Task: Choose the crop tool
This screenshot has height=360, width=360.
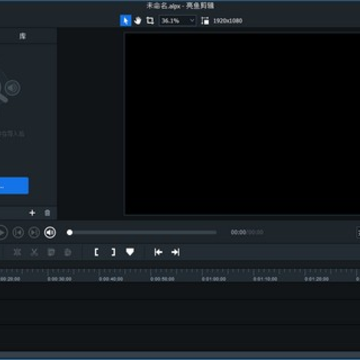Action: click(x=150, y=21)
